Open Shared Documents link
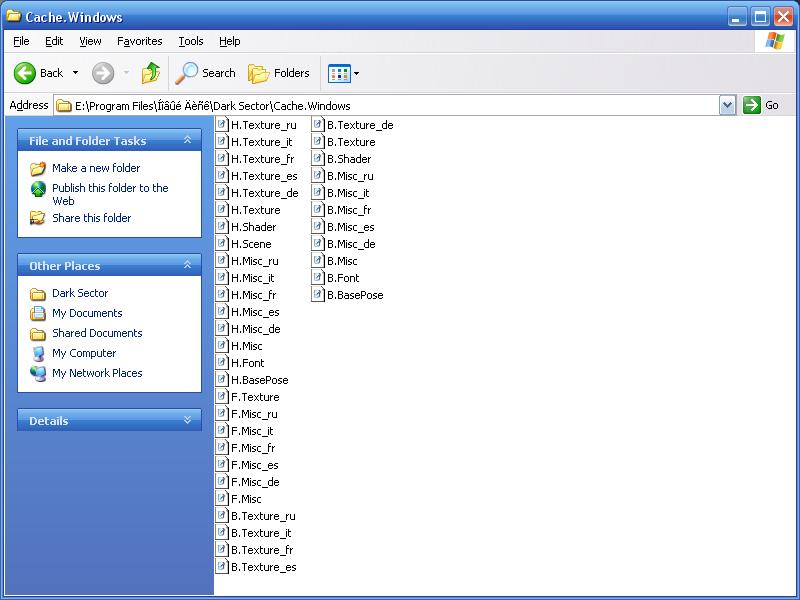The image size is (800, 600). coord(97,333)
